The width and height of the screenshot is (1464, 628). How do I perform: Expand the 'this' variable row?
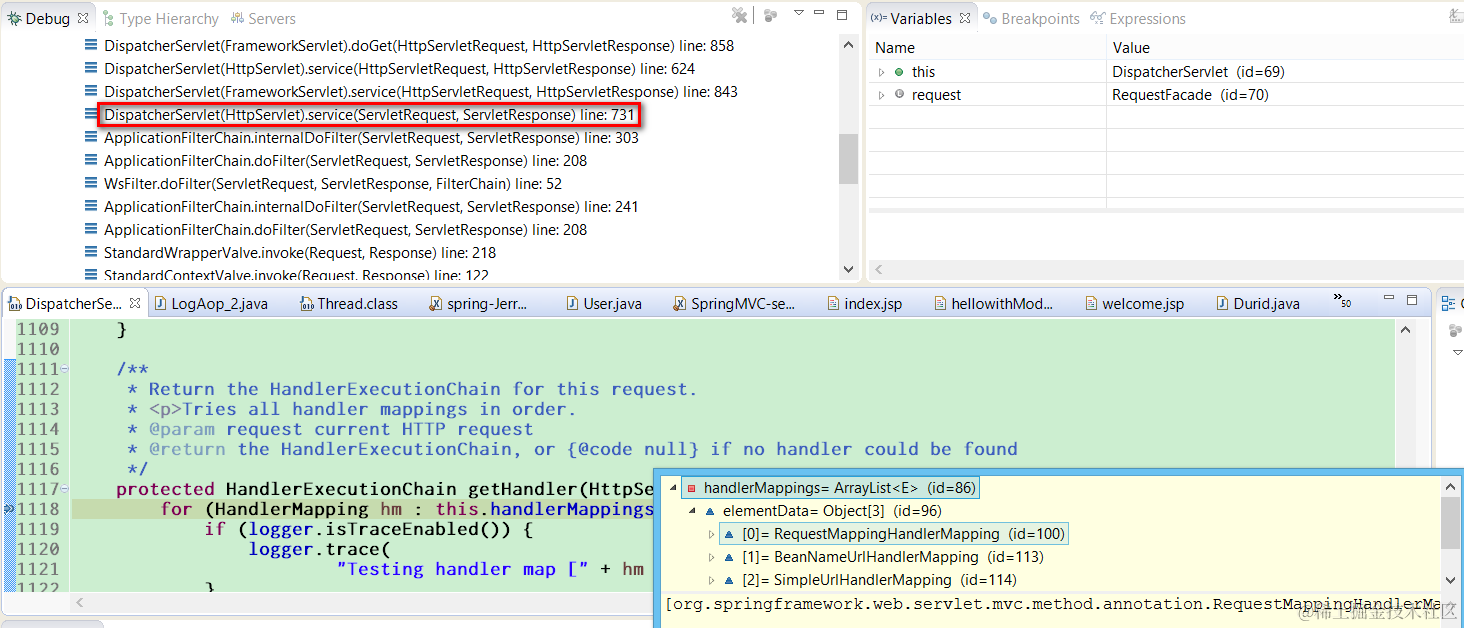(x=881, y=72)
